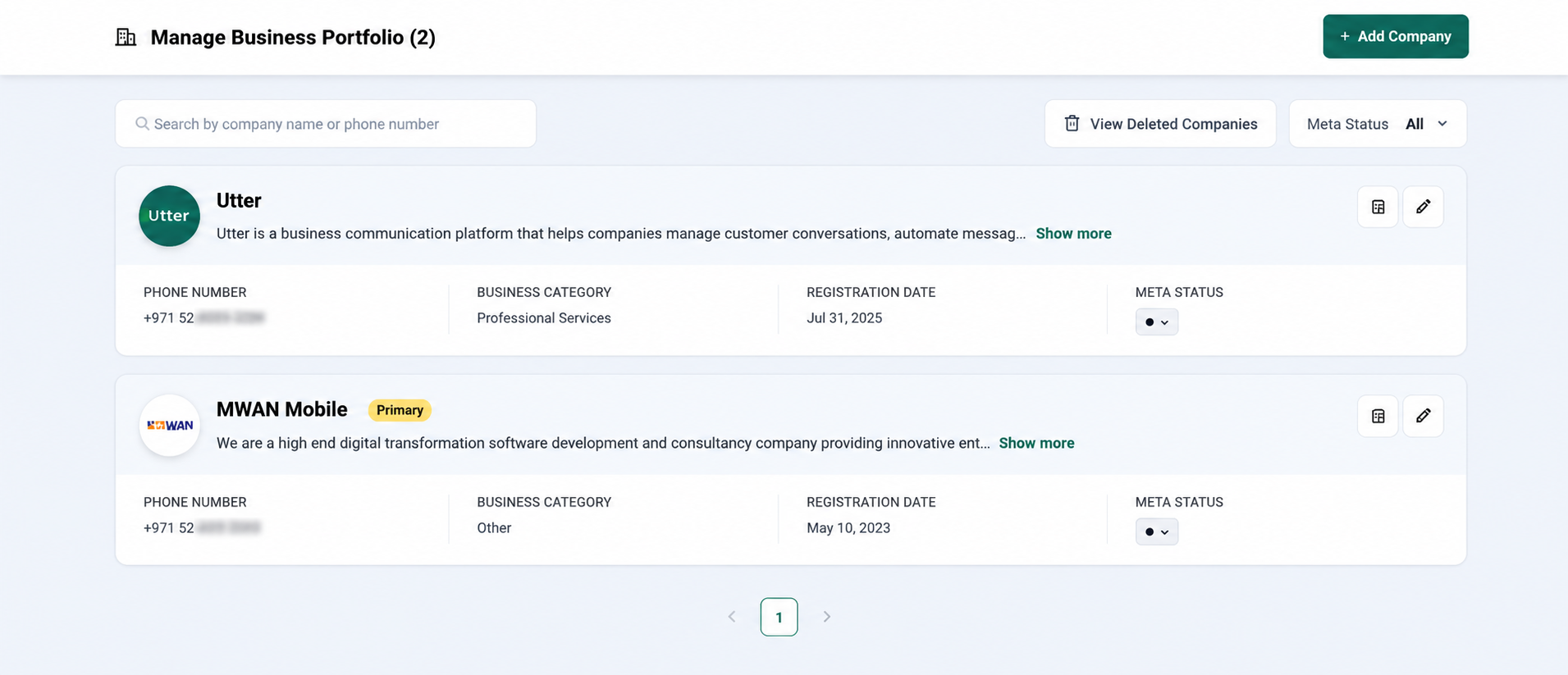Go to the previous page with the left chevron
This screenshot has width=1568, height=675.
(x=732, y=617)
